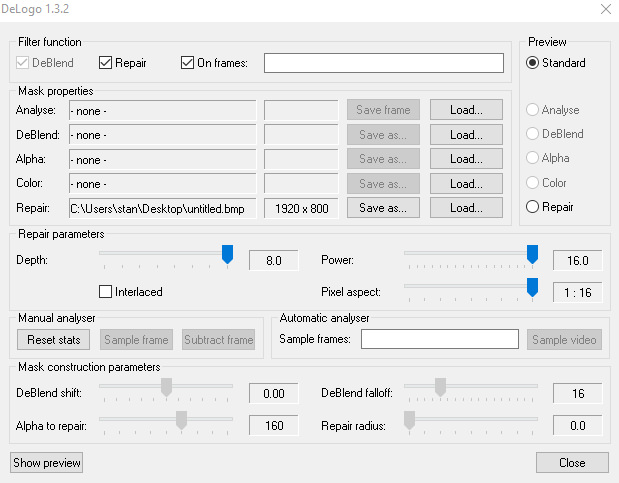Enable the Interlaced checkbox
619x483 pixels.
pyautogui.click(x=105, y=292)
